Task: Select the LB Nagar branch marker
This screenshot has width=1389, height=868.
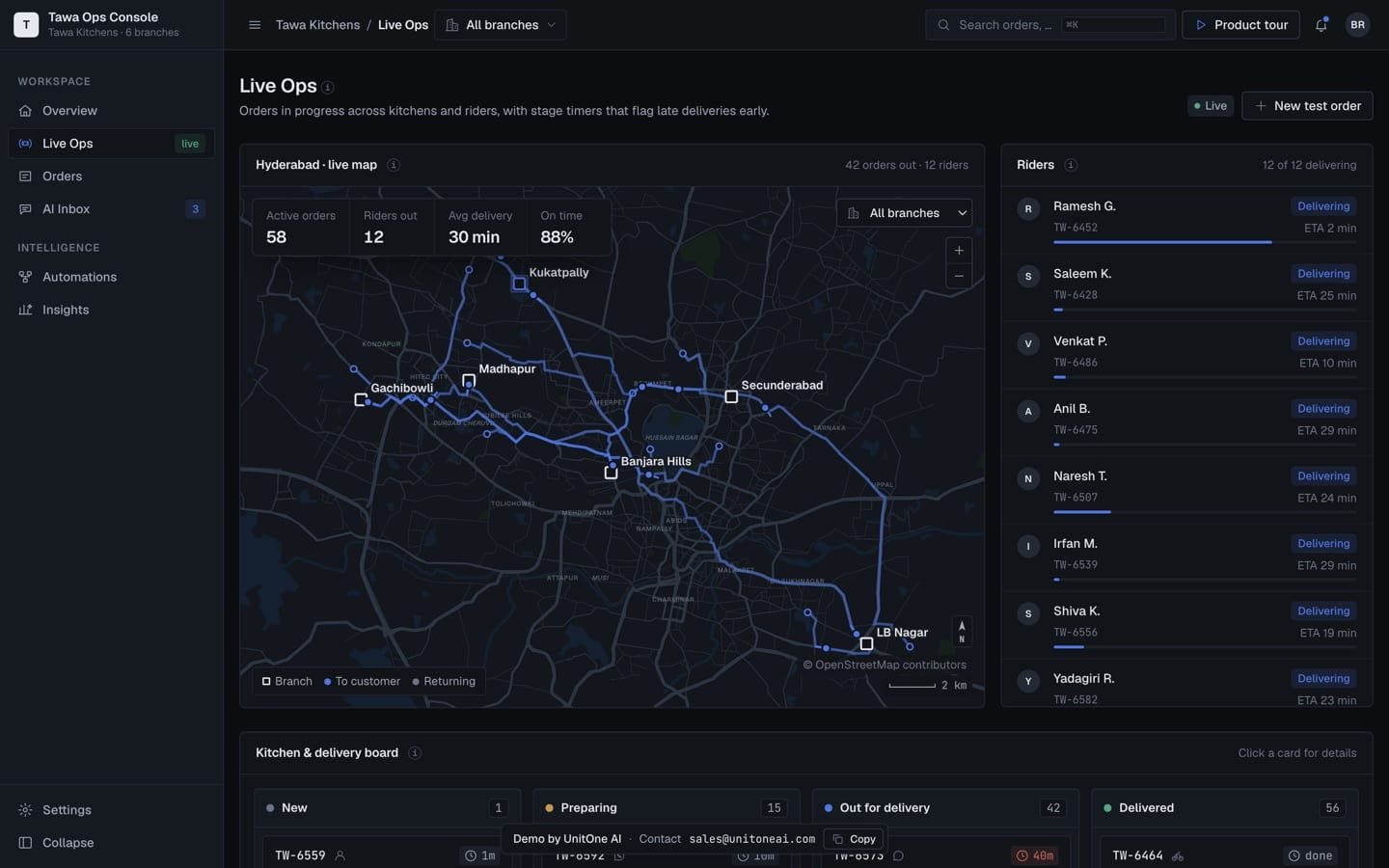Action: coord(866,643)
